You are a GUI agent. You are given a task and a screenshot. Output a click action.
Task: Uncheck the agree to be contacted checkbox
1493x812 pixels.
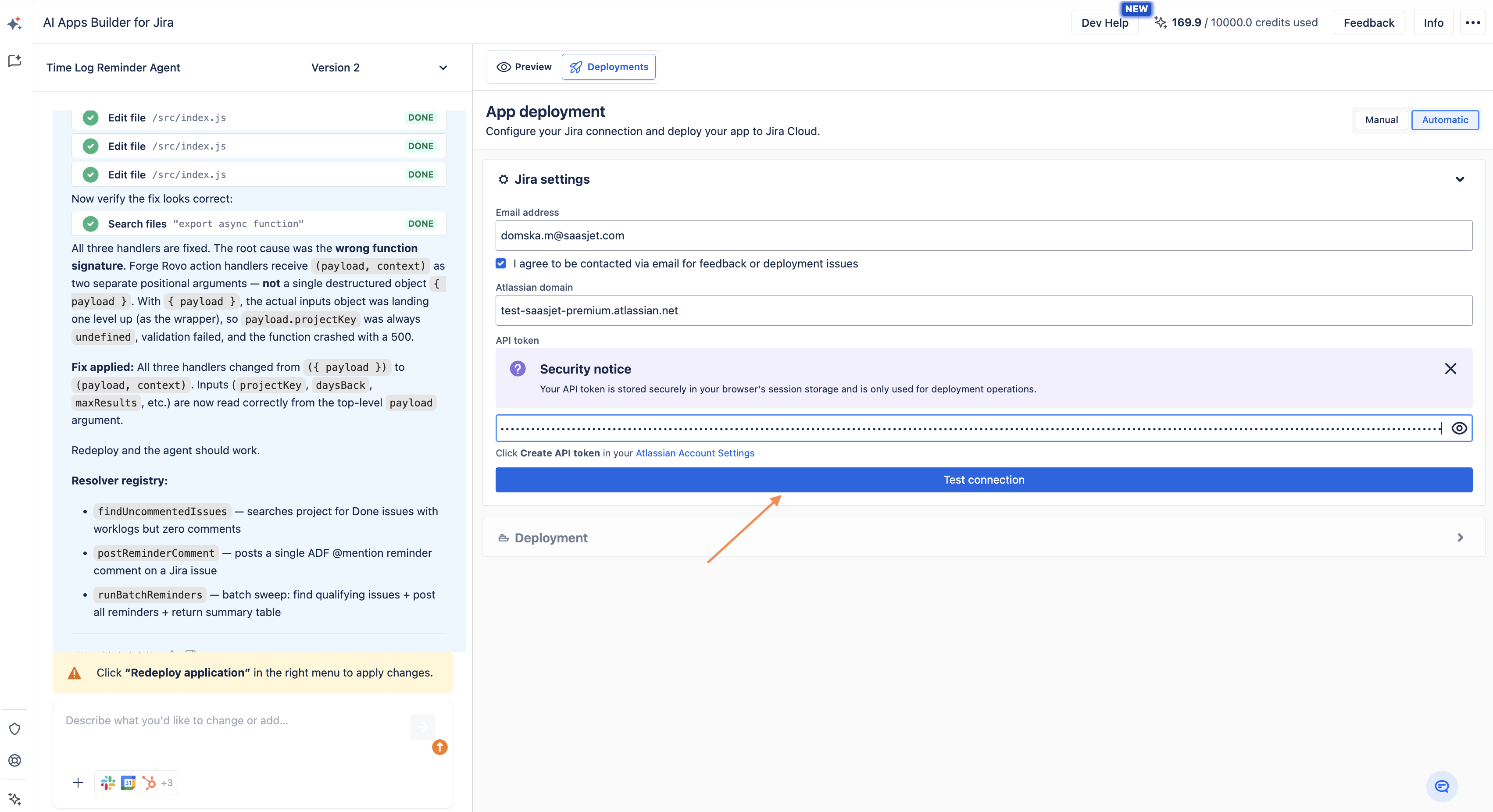click(501, 264)
